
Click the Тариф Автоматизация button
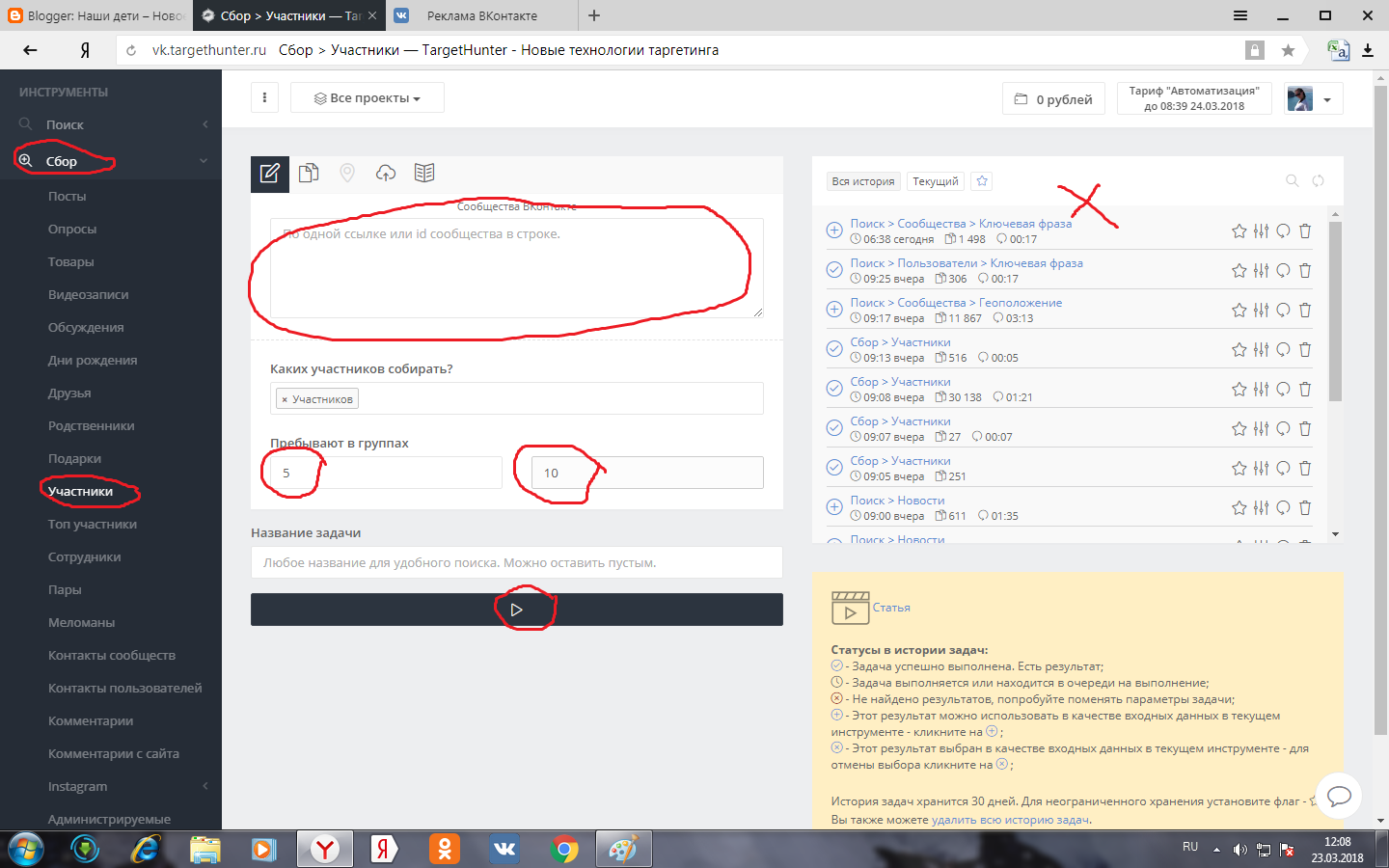coord(1194,98)
